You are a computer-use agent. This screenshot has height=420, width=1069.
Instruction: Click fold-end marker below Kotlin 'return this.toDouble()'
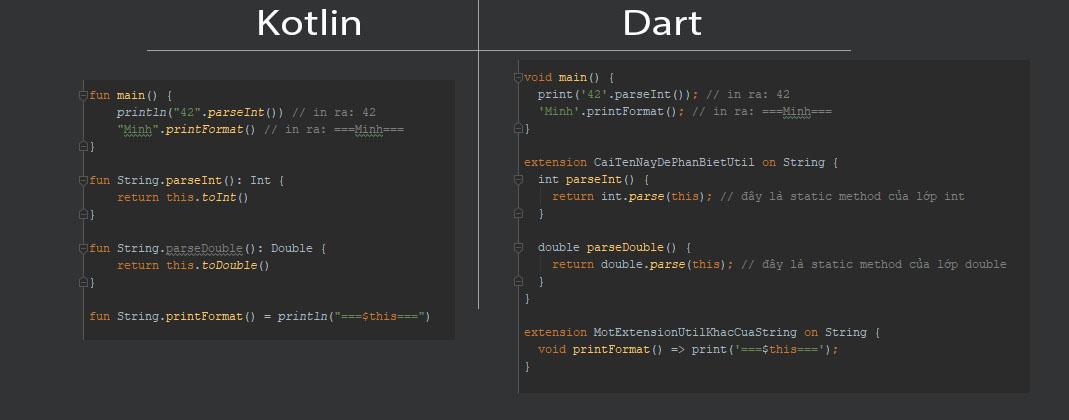click(83, 282)
